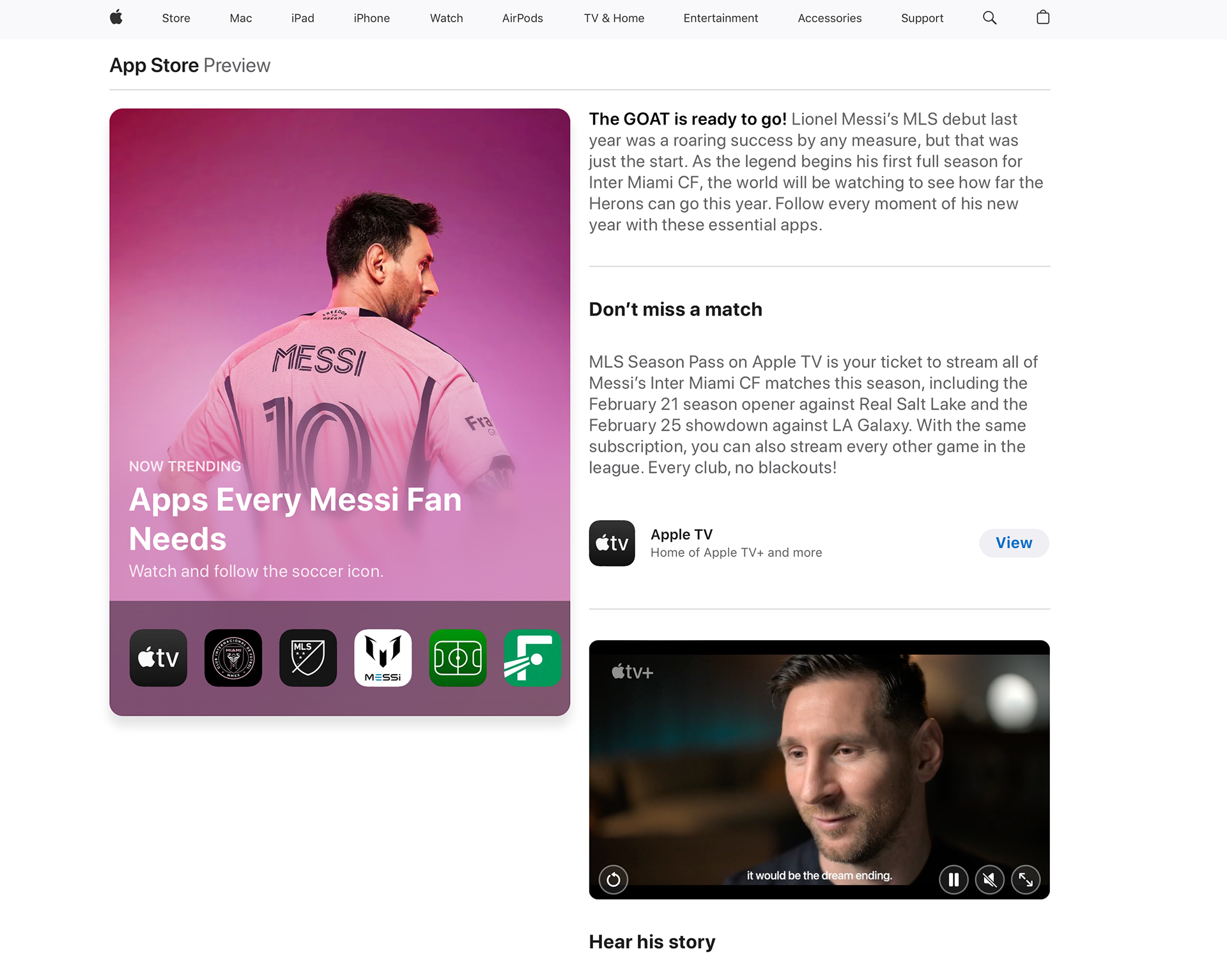This screenshot has height=980, width=1227.
Task: Select the green soccer pitch app icon
Action: tap(458, 658)
